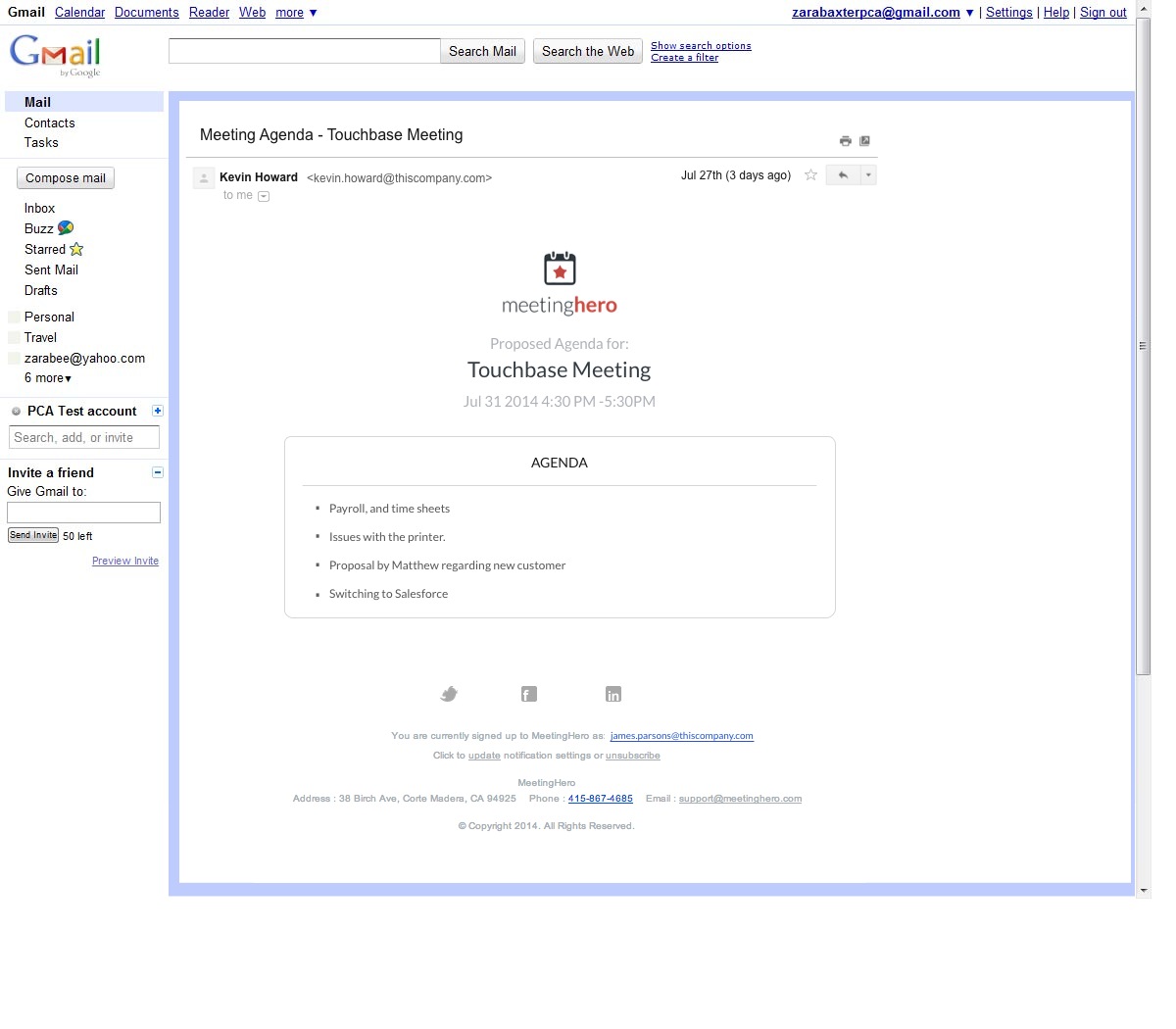Star the Kevin Howard message
The width and height of the screenshot is (1176, 1029).
[x=810, y=175]
